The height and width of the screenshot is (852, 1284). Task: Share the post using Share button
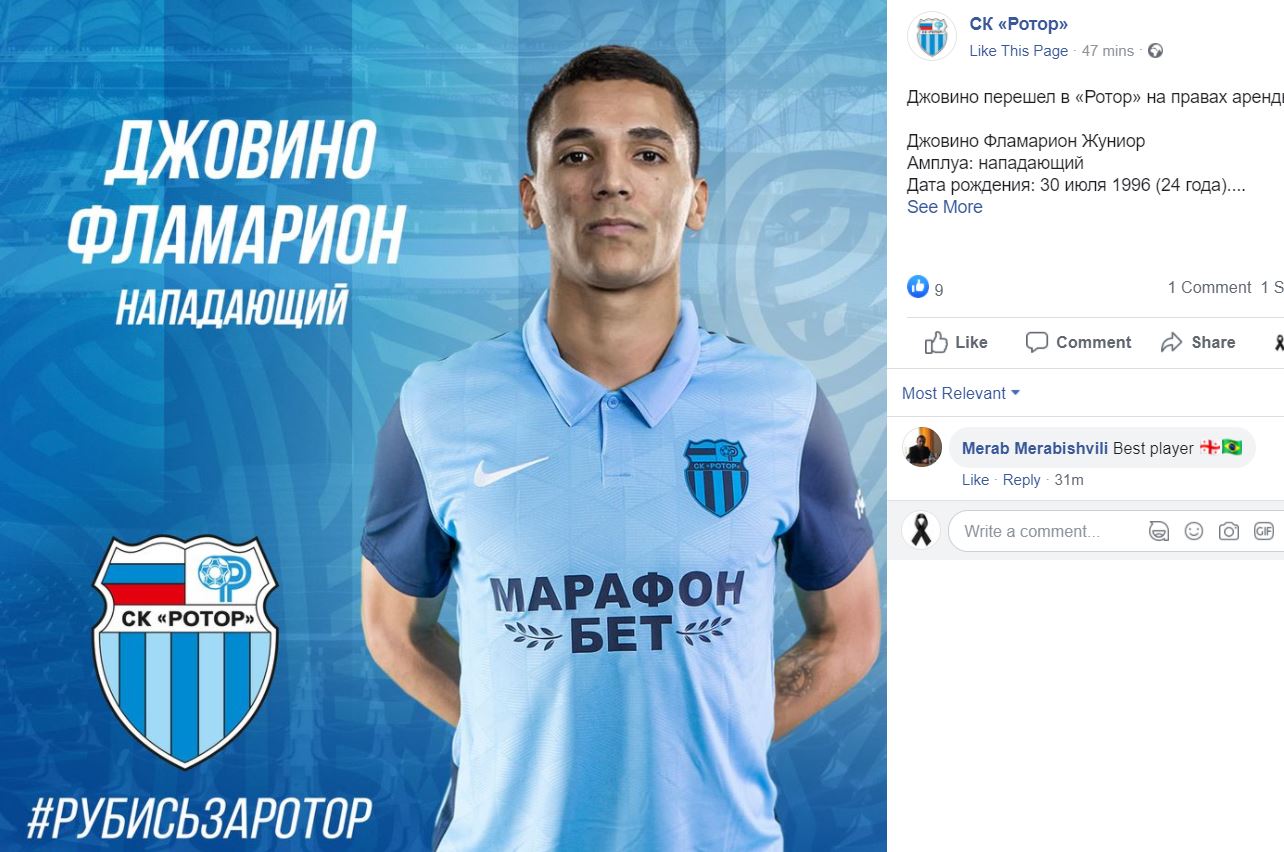(x=1198, y=342)
